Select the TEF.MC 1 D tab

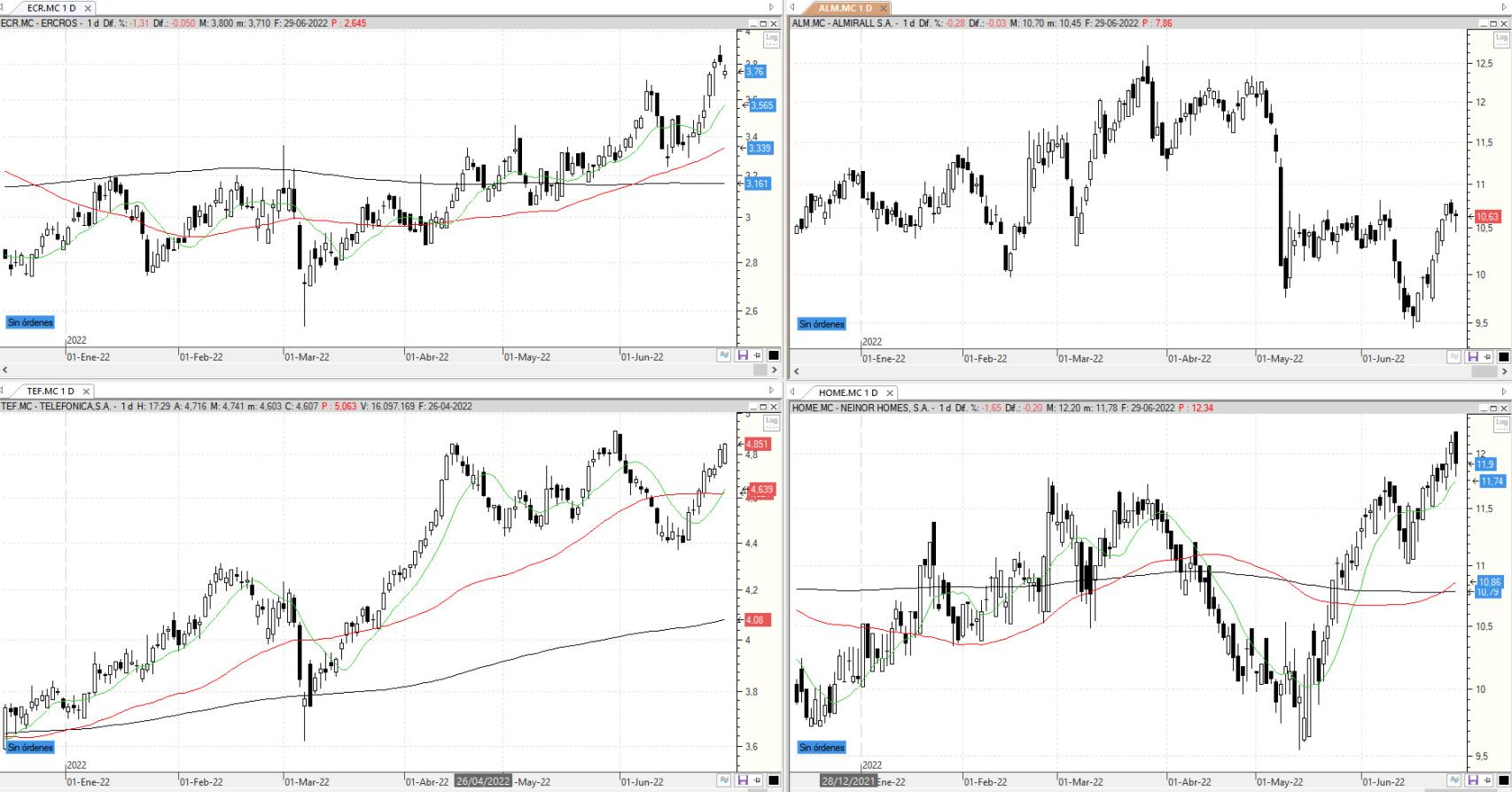50,391
